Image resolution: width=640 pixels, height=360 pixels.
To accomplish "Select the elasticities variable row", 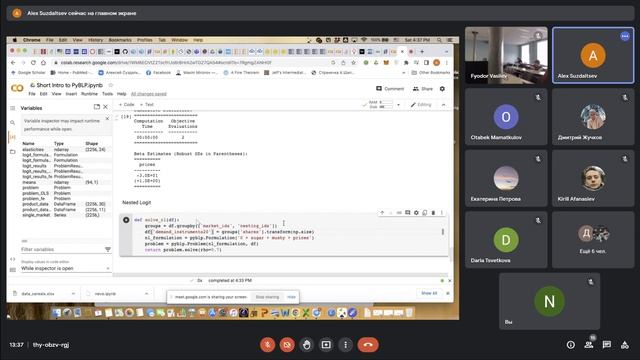I will [65, 150].
